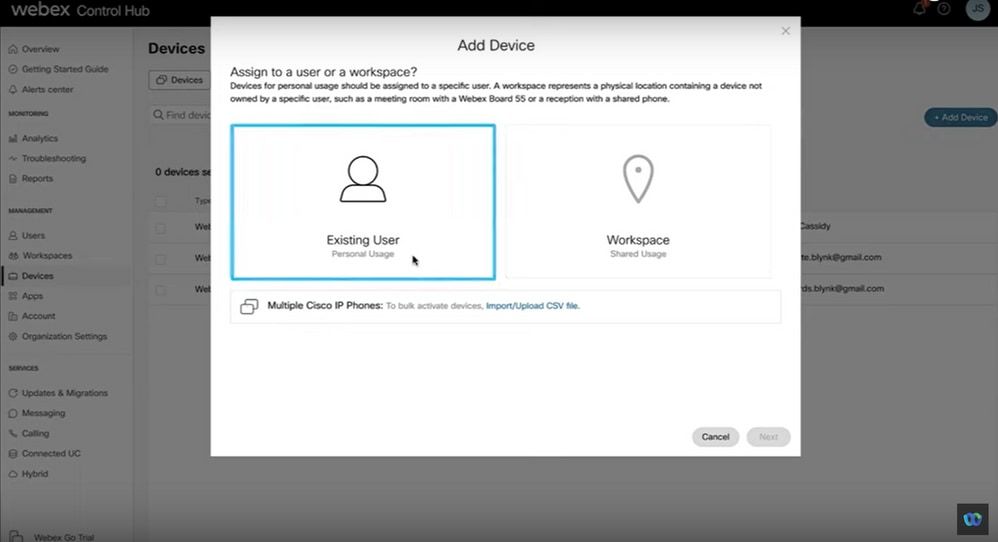Switch to the Devices tab
998x542 pixels.
coord(179,80)
